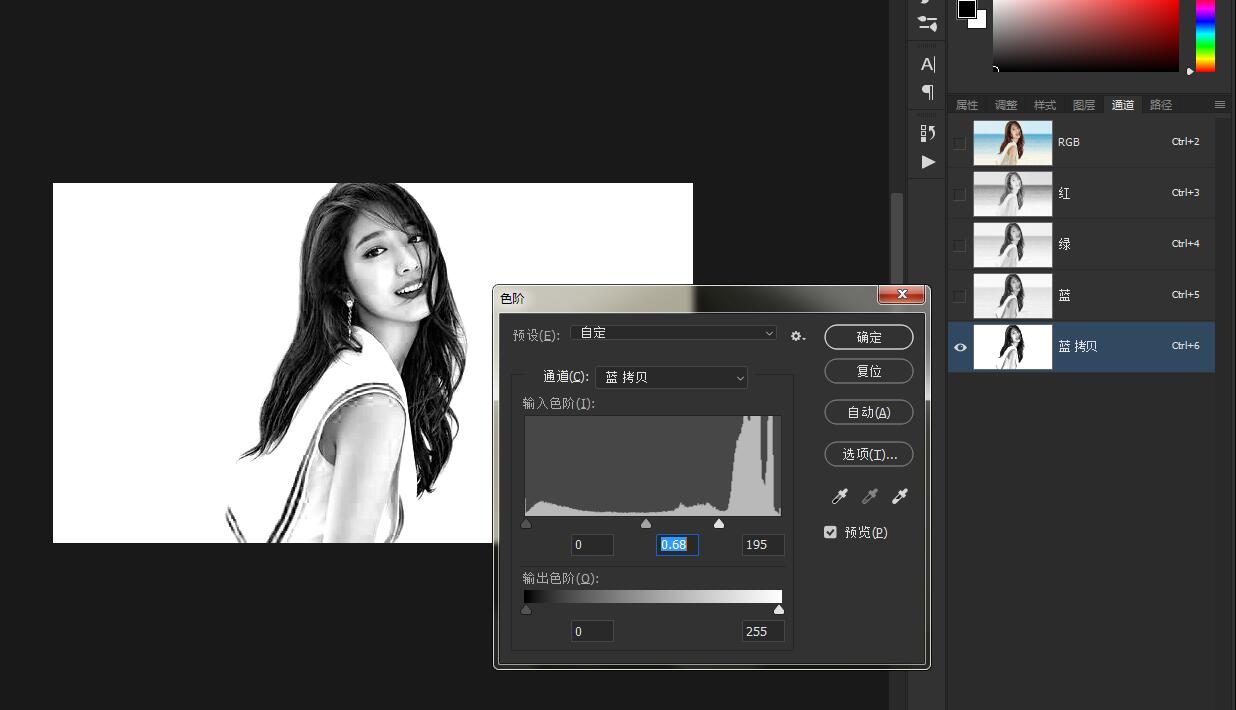This screenshot has width=1236, height=710.
Task: Show the 红 channel visibility box
Action: [x=960, y=194]
